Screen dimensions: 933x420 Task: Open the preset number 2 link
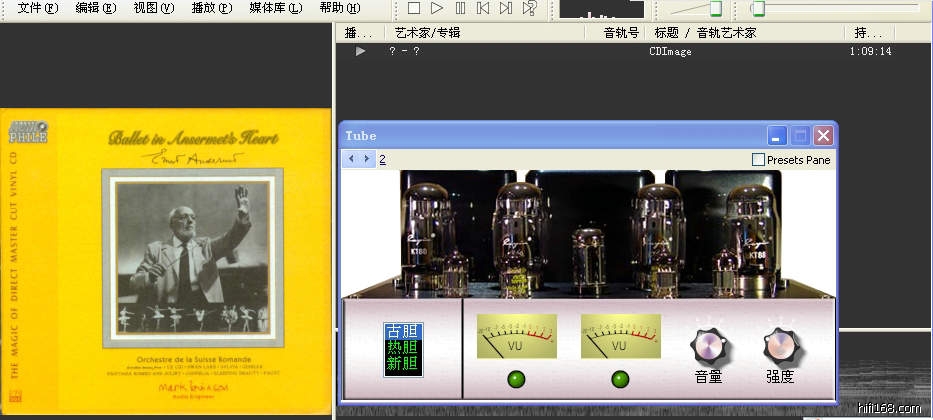point(382,159)
